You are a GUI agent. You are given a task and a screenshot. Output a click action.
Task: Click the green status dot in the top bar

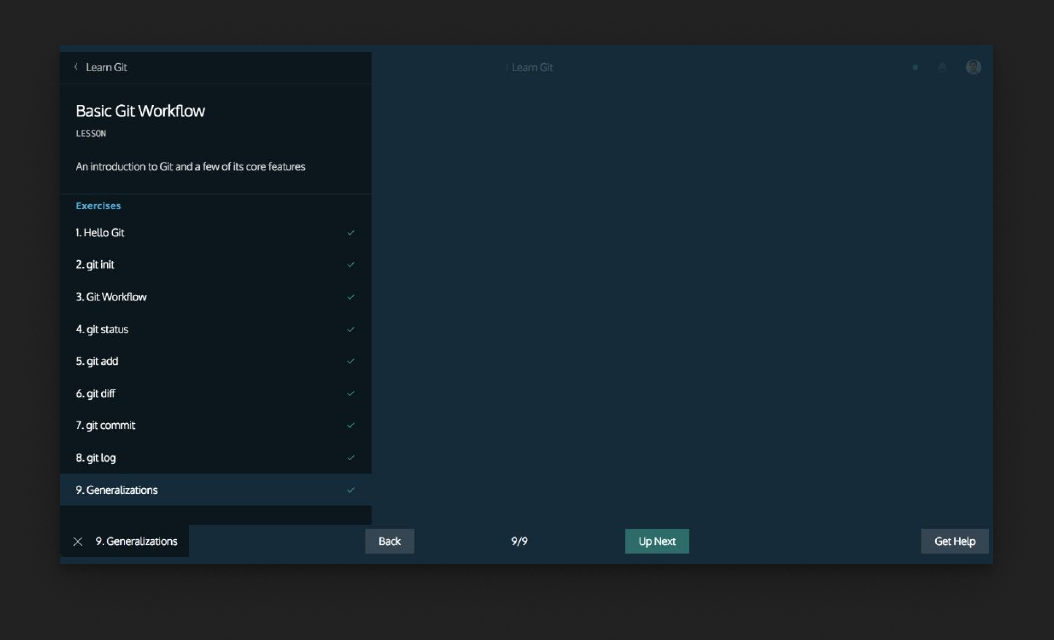point(915,67)
